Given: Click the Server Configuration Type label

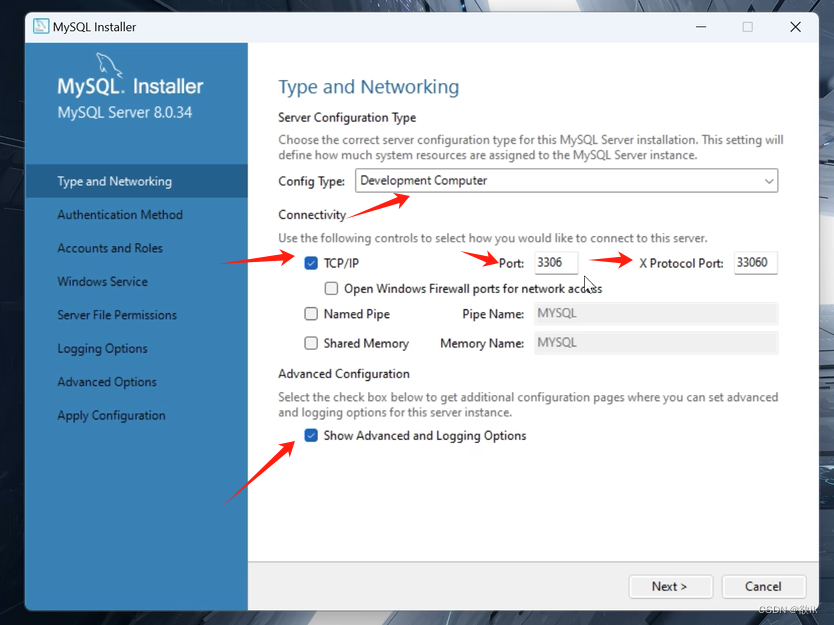Looking at the screenshot, I should coord(347,118).
